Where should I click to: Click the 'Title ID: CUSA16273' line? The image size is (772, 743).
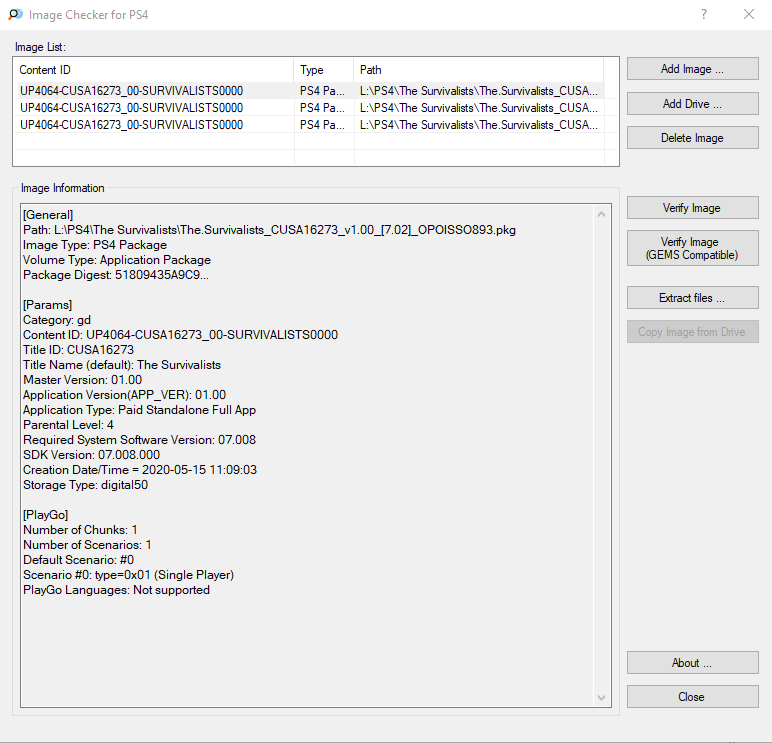pyautogui.click(x=78, y=350)
